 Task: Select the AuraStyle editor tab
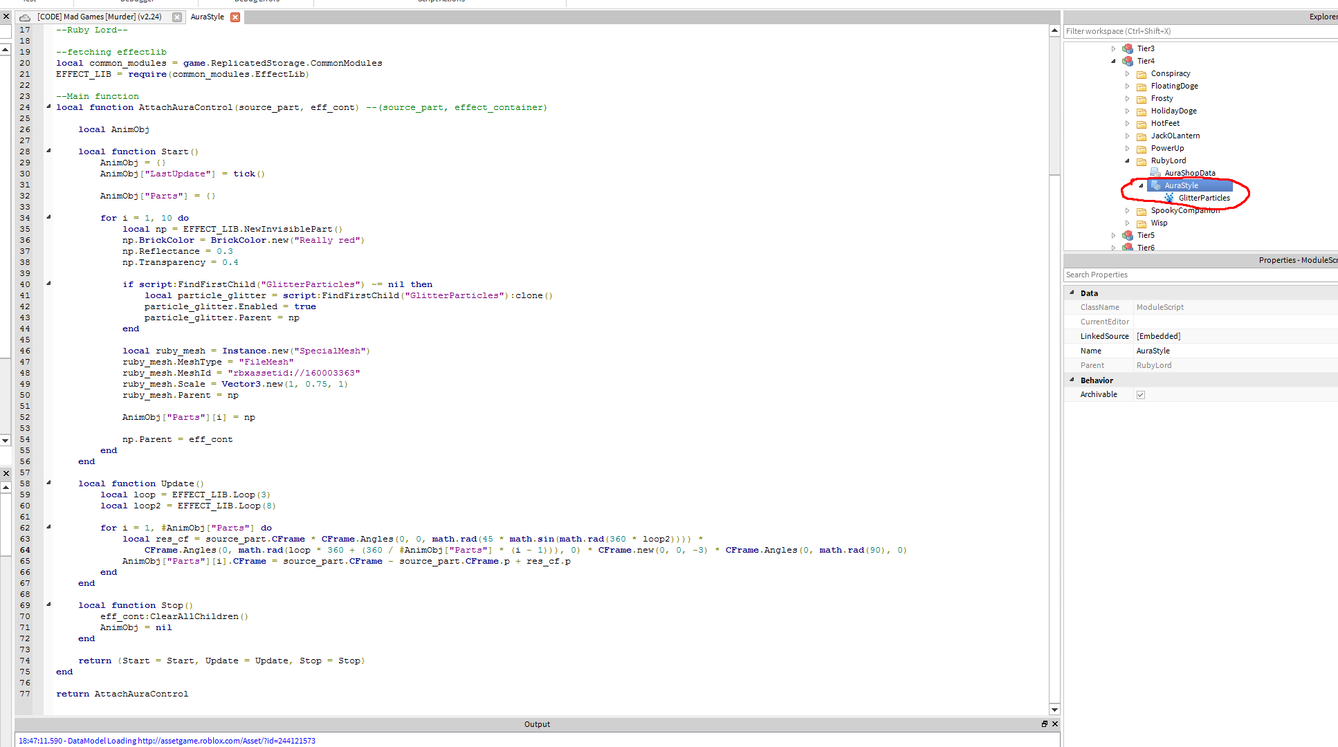(x=207, y=17)
